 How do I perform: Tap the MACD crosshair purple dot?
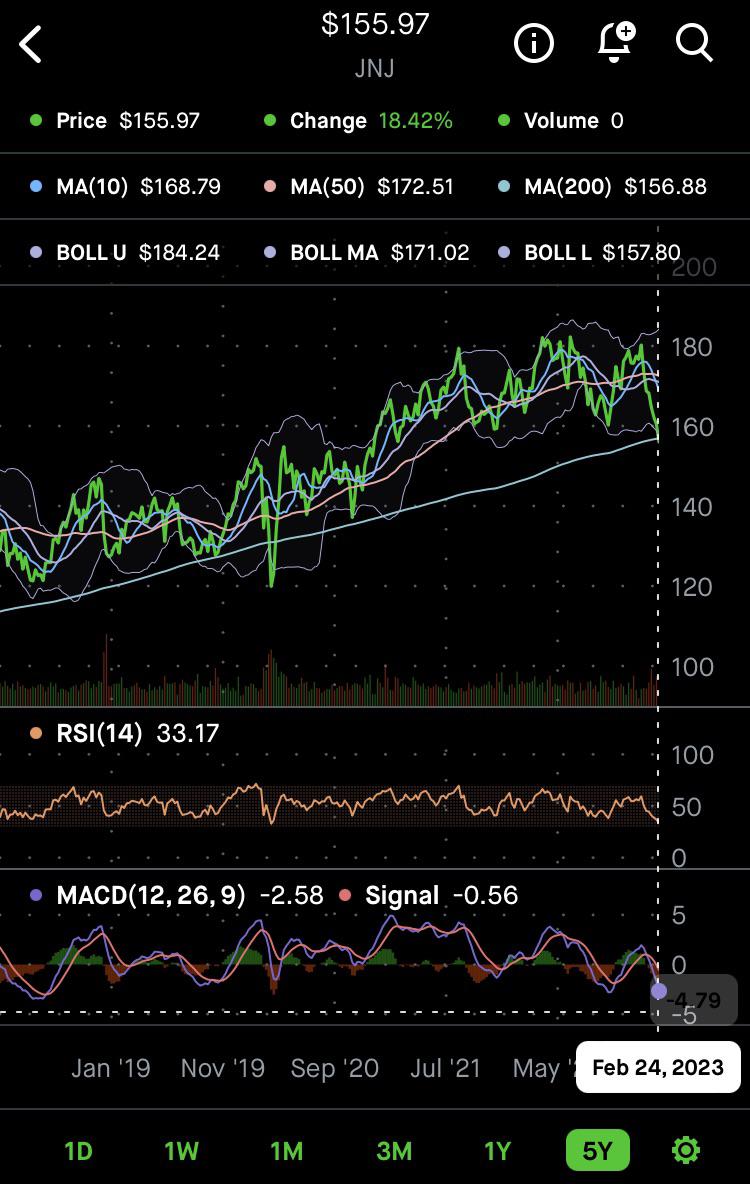659,991
